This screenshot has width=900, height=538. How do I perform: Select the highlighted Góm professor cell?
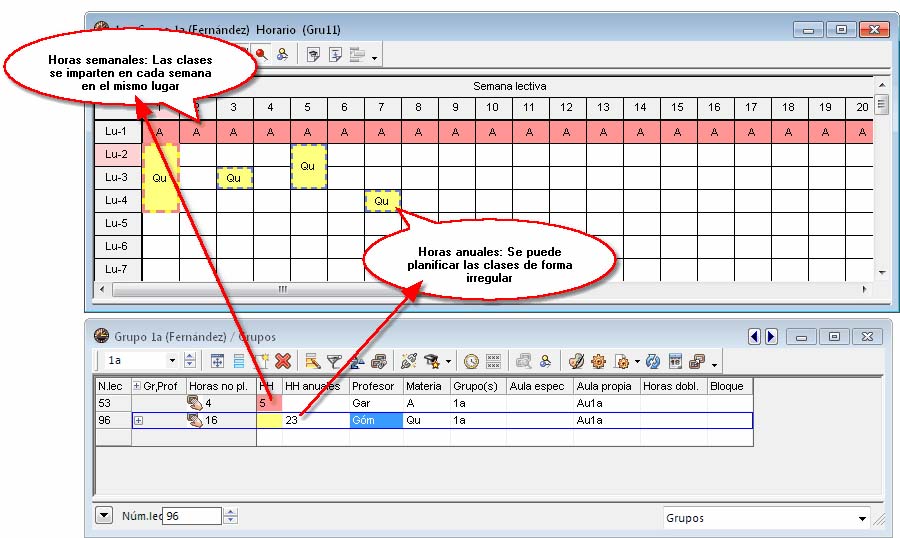coord(376,420)
